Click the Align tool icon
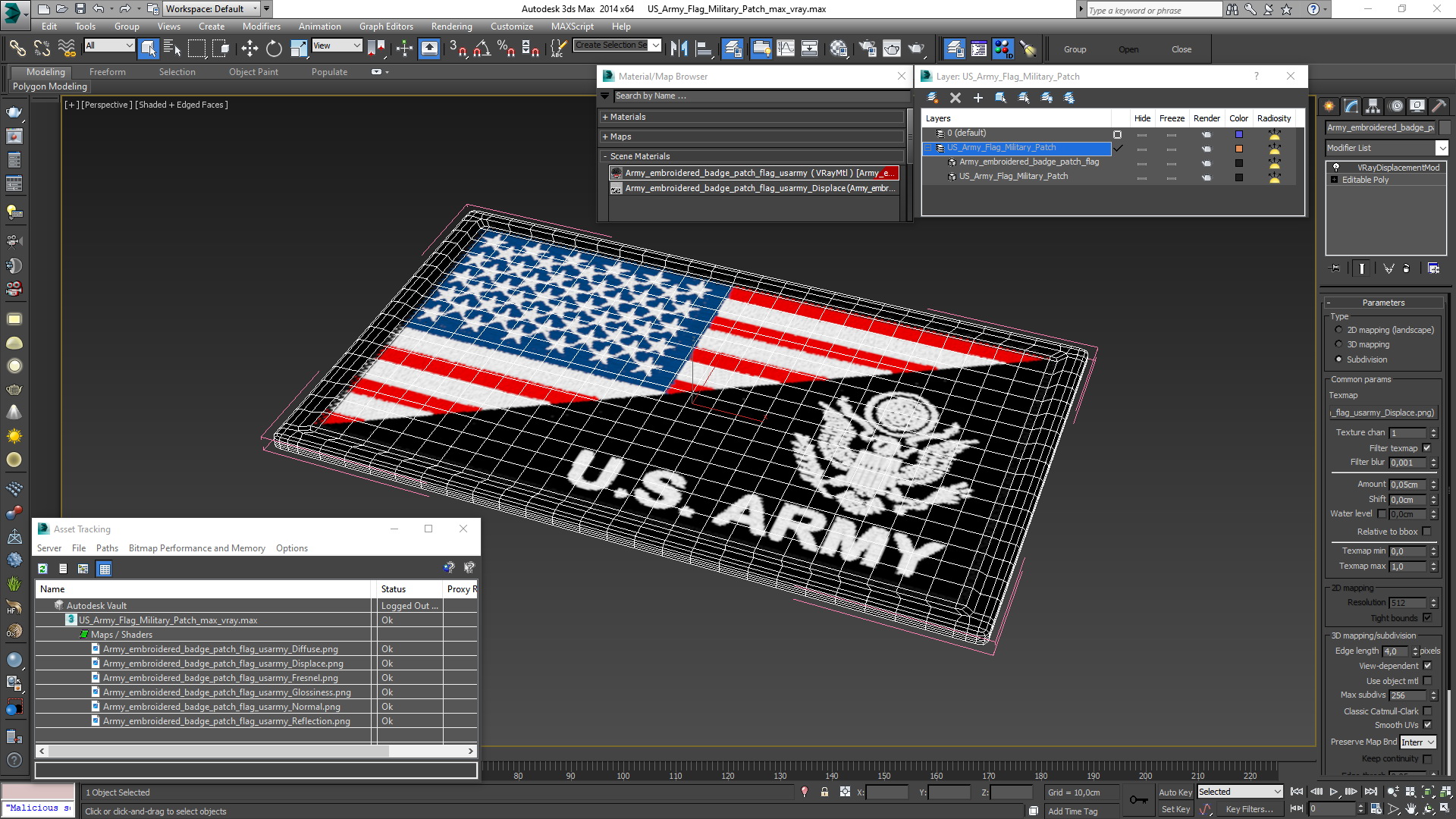The height and width of the screenshot is (819, 1456). pos(704,49)
